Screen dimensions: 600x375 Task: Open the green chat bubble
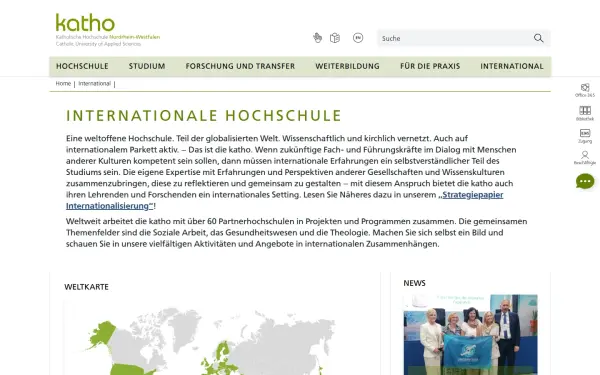(585, 181)
